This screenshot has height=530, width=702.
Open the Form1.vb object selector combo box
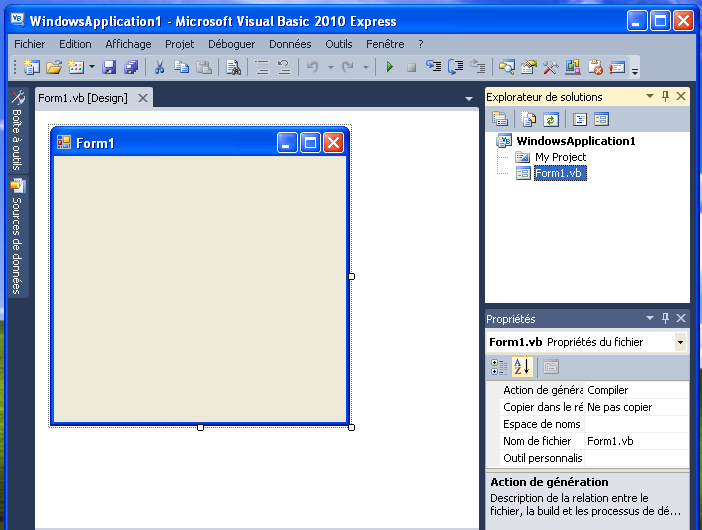[587, 342]
